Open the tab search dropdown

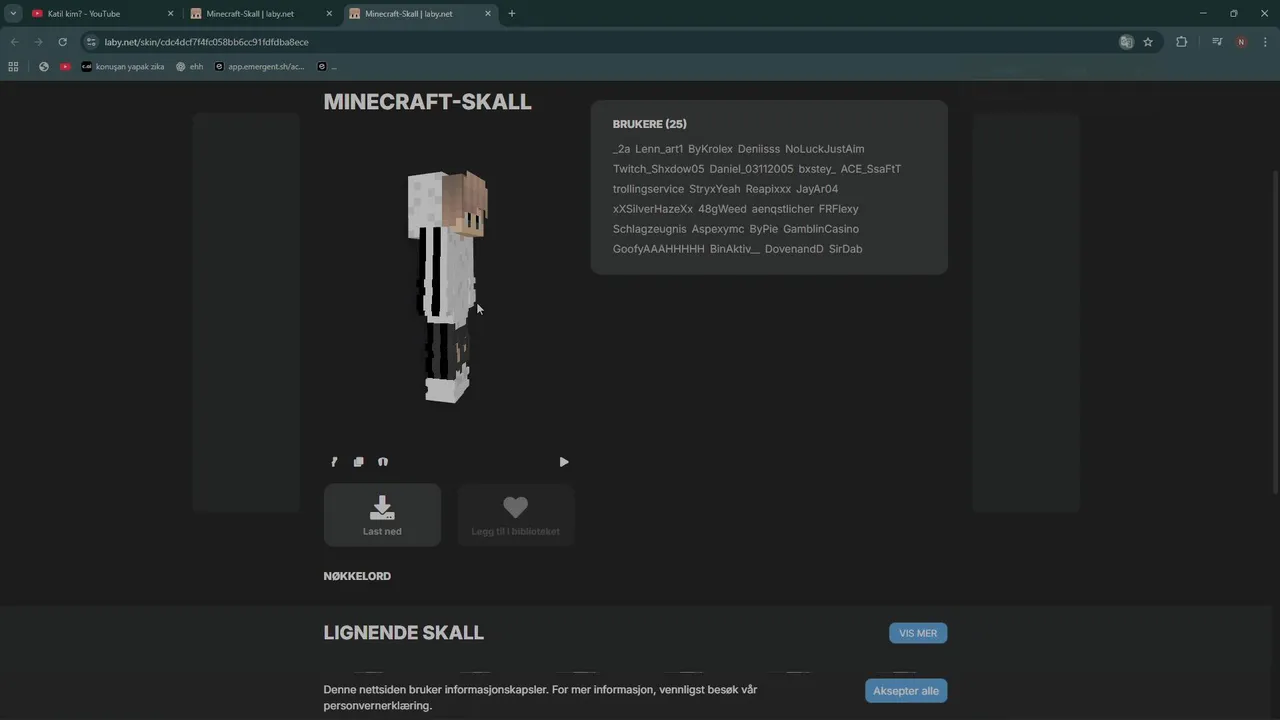(13, 14)
